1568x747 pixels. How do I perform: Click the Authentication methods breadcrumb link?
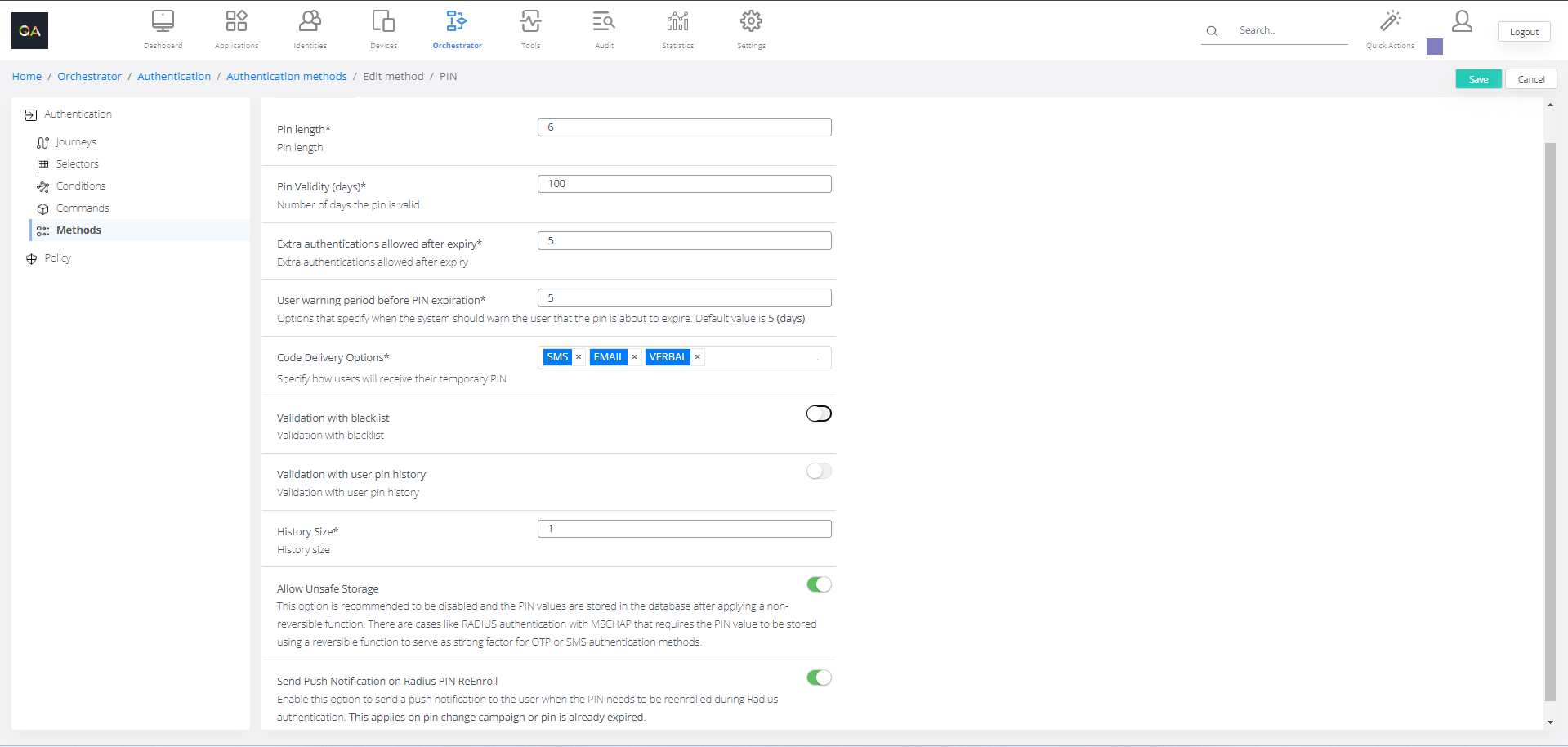(286, 76)
